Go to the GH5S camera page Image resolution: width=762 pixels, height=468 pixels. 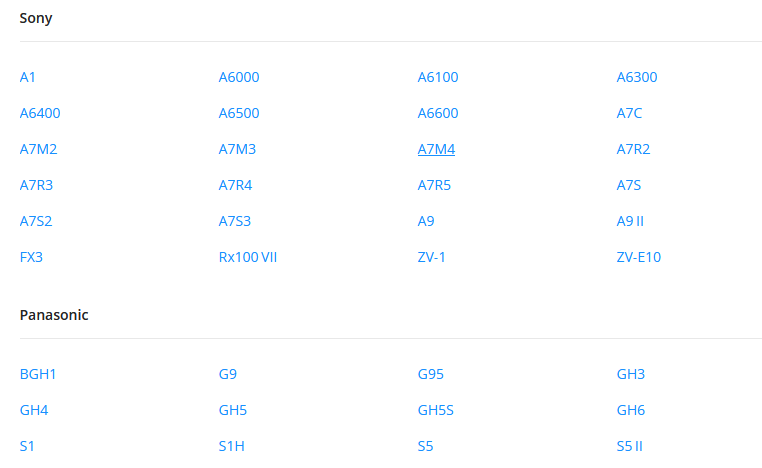[435, 410]
